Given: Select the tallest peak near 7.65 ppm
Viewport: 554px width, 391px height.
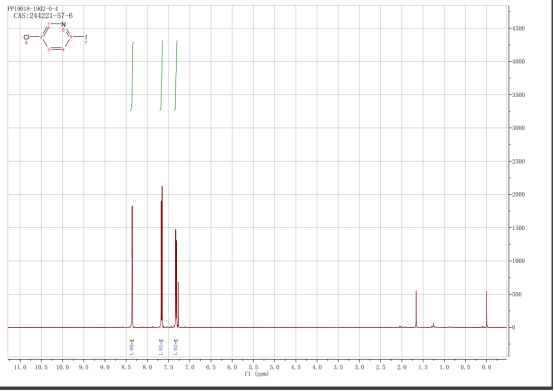Looking at the screenshot, I should [162, 257].
